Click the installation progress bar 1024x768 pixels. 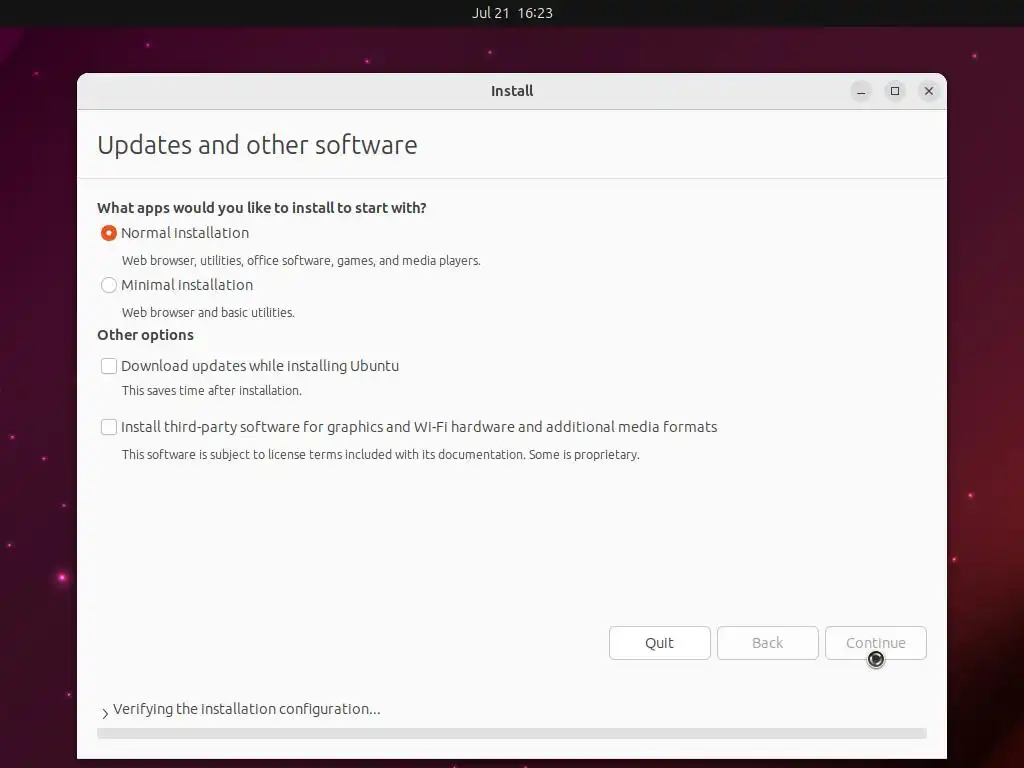coord(512,733)
